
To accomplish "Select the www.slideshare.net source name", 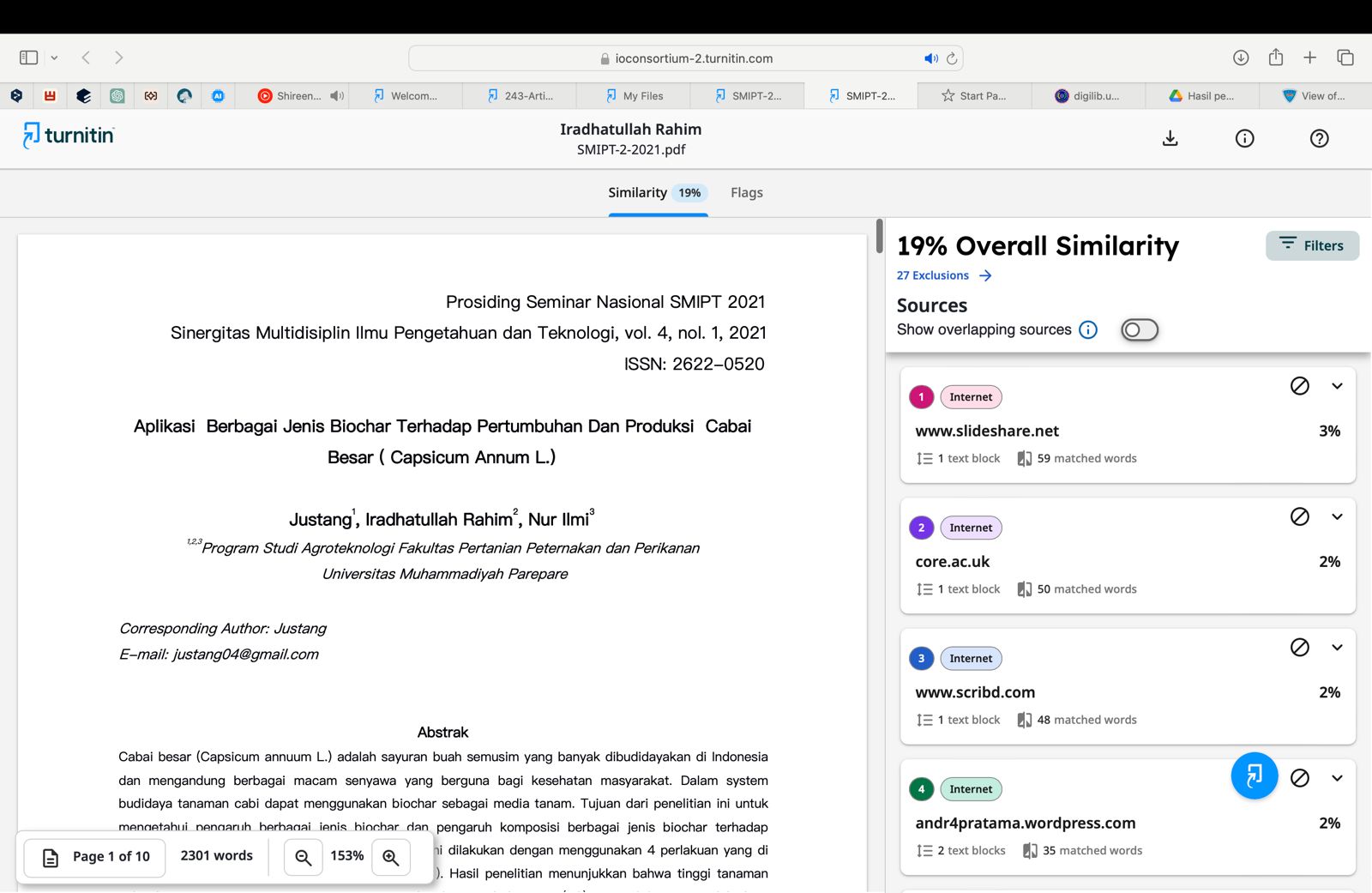I will 987,431.
